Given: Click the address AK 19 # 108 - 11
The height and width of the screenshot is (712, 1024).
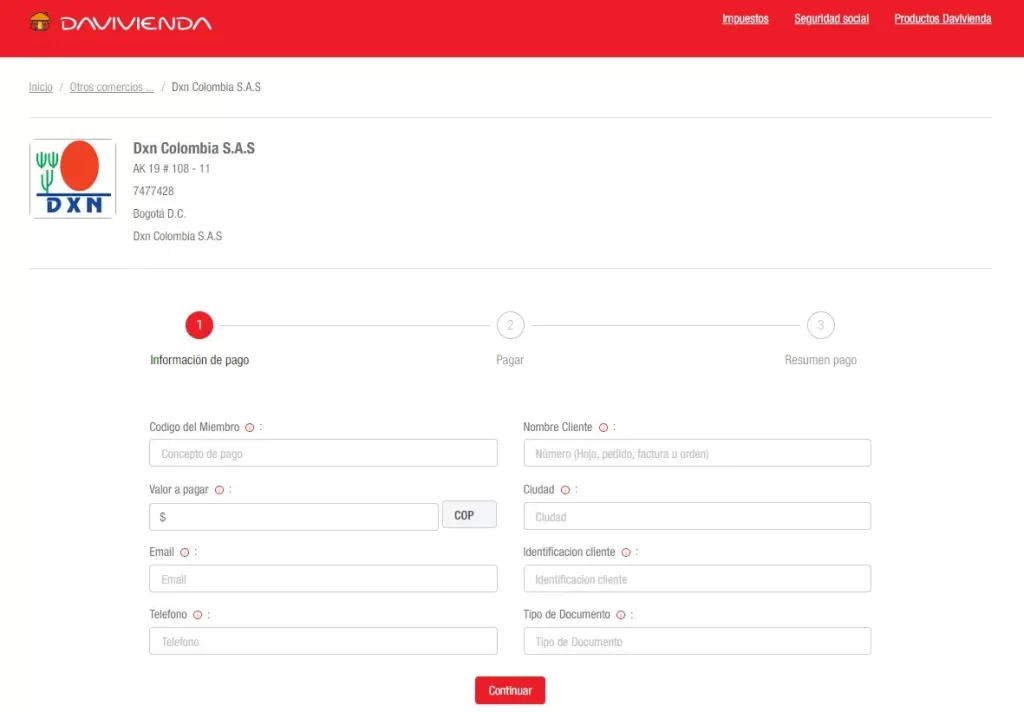Looking at the screenshot, I should tap(172, 169).
